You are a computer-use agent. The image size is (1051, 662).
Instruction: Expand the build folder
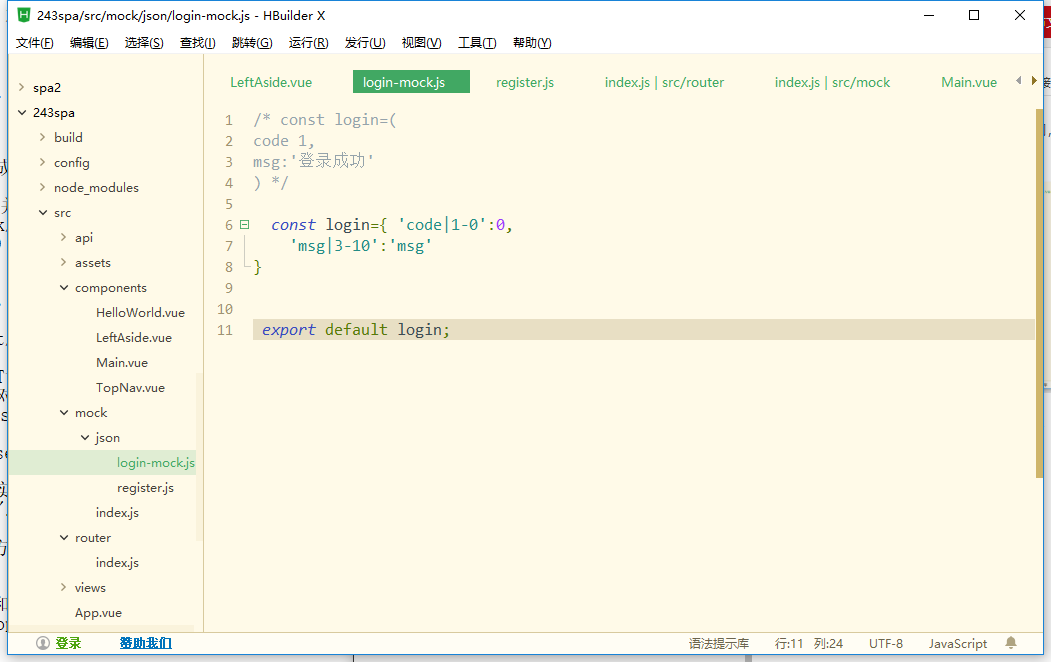pos(42,137)
